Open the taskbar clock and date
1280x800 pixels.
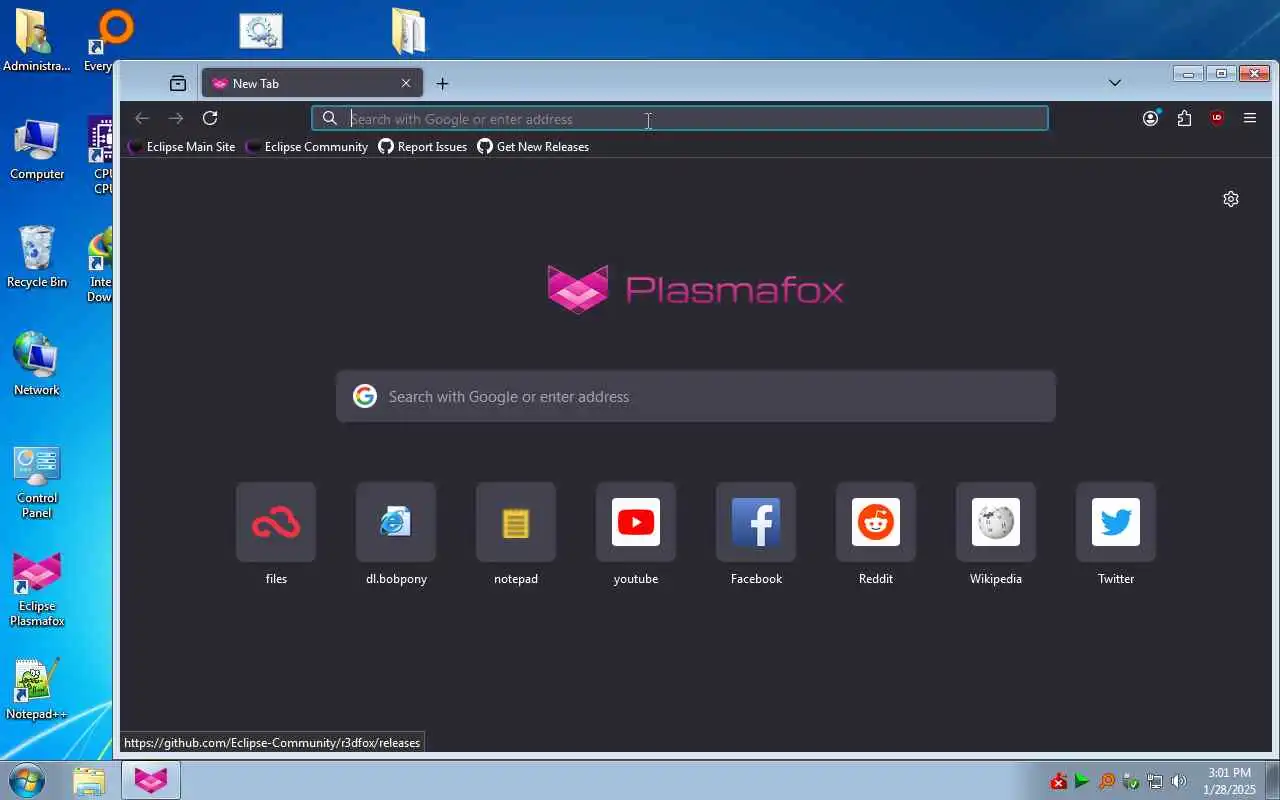[1229, 781]
